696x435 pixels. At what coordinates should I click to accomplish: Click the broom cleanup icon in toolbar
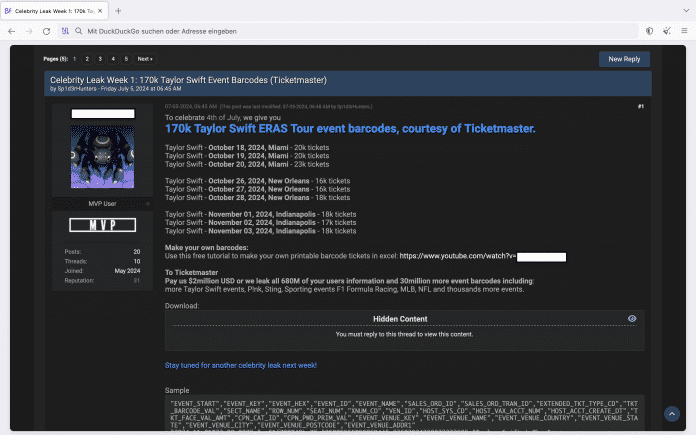coord(667,31)
